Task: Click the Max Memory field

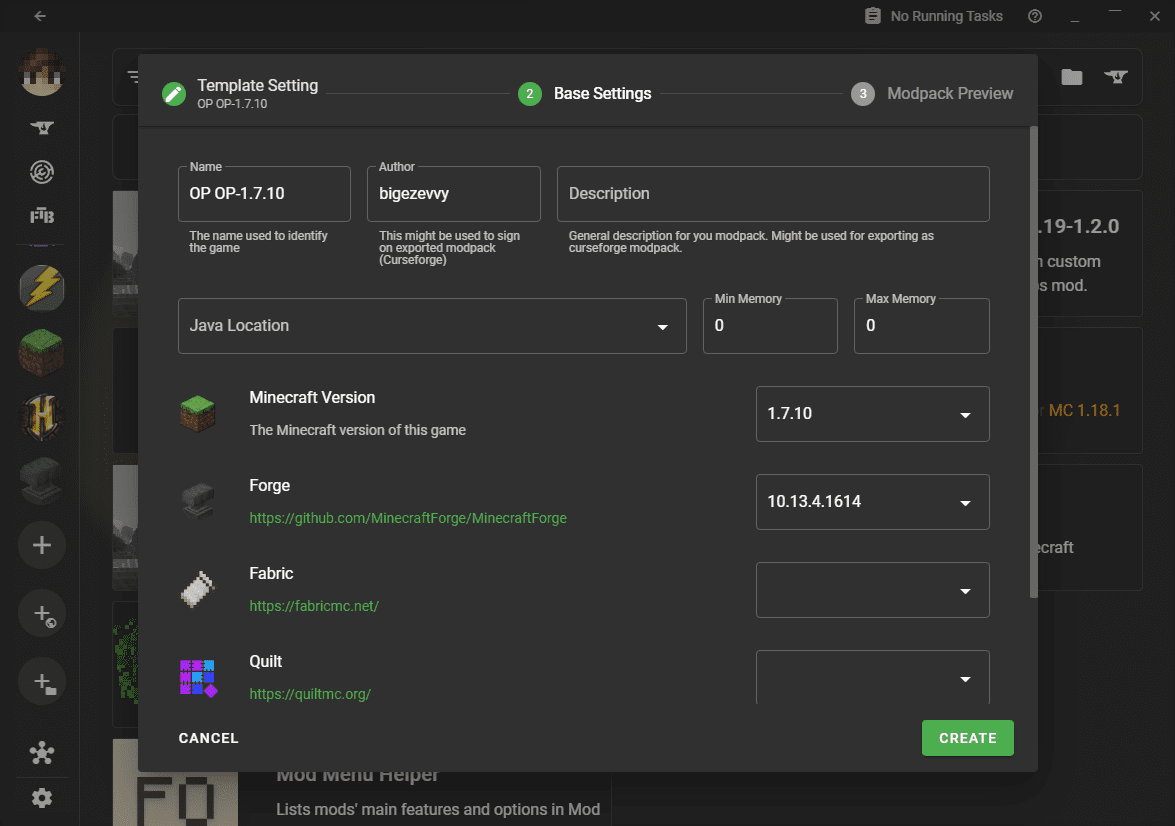Action: (x=921, y=325)
